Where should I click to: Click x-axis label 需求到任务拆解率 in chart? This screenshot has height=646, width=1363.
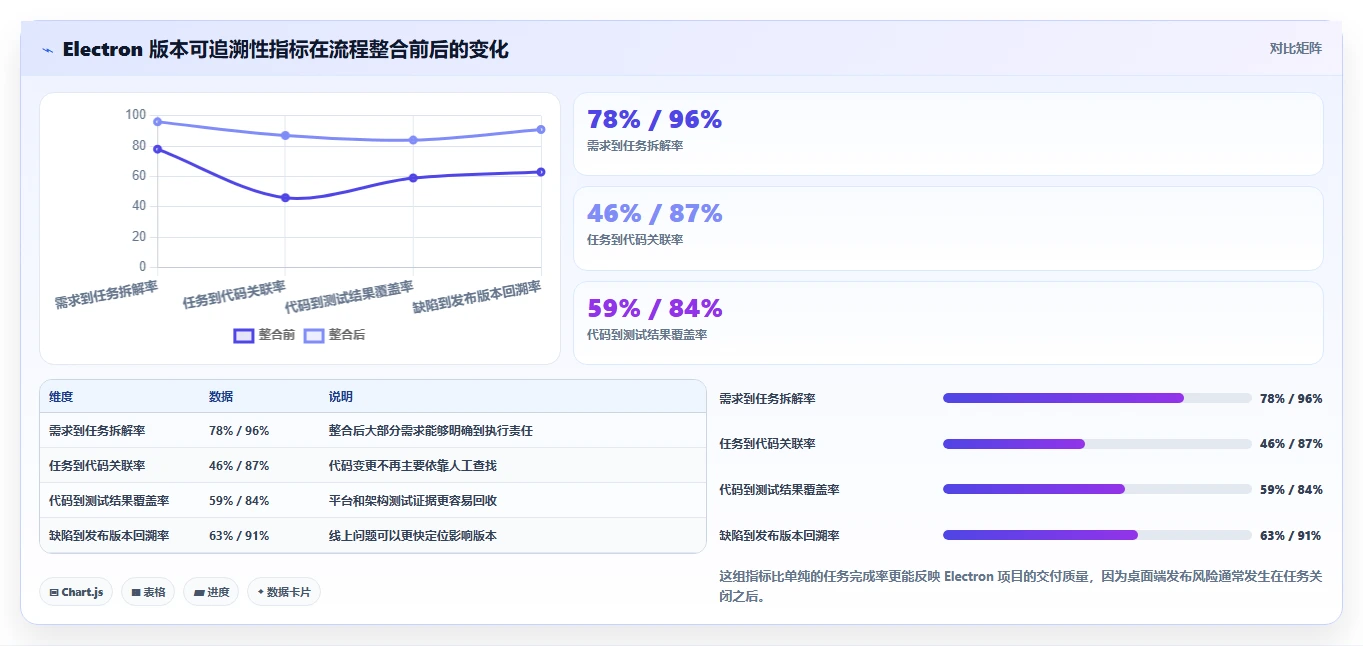(106, 294)
